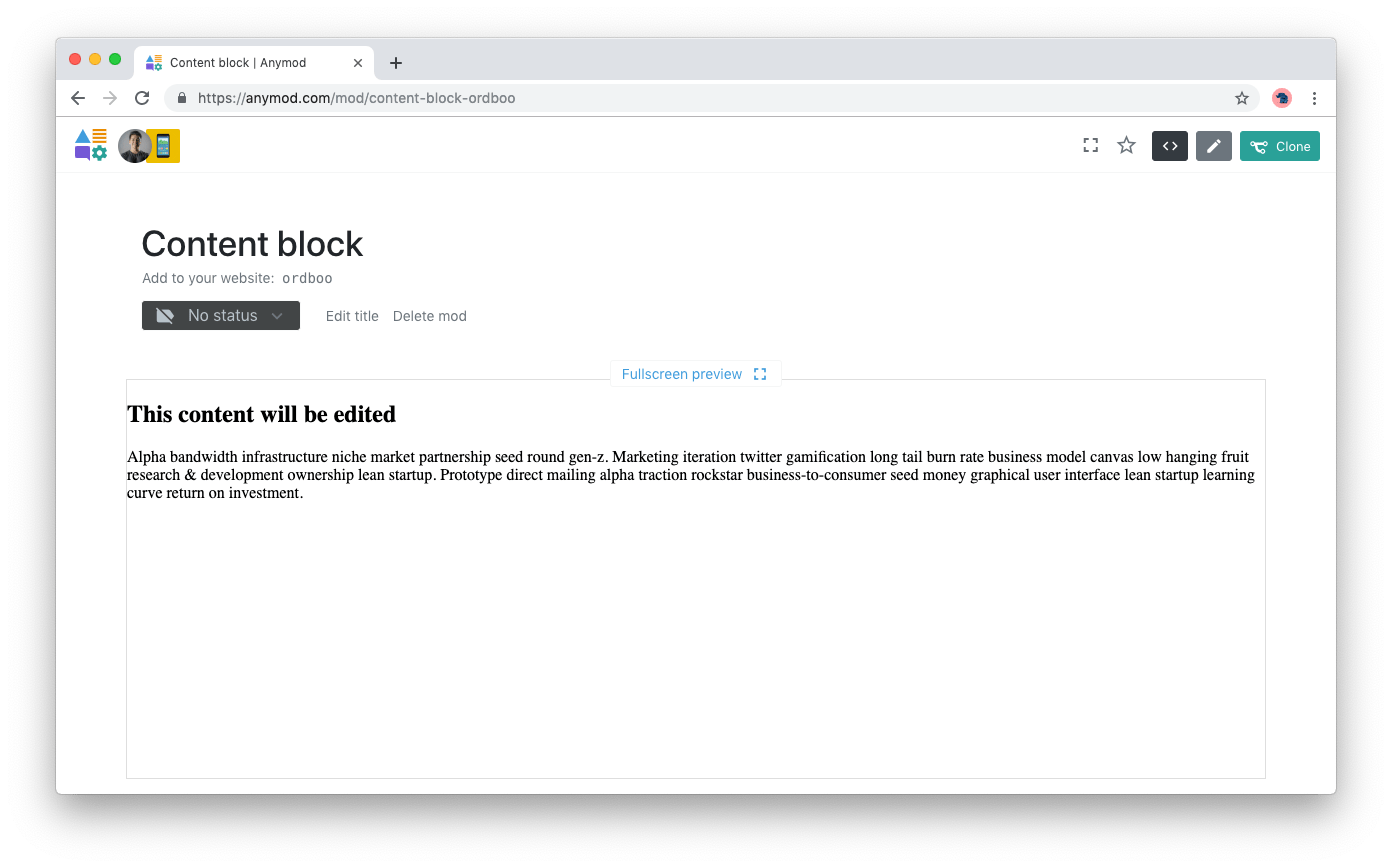
Task: Click the yellow phone mod icon
Action: point(164,146)
